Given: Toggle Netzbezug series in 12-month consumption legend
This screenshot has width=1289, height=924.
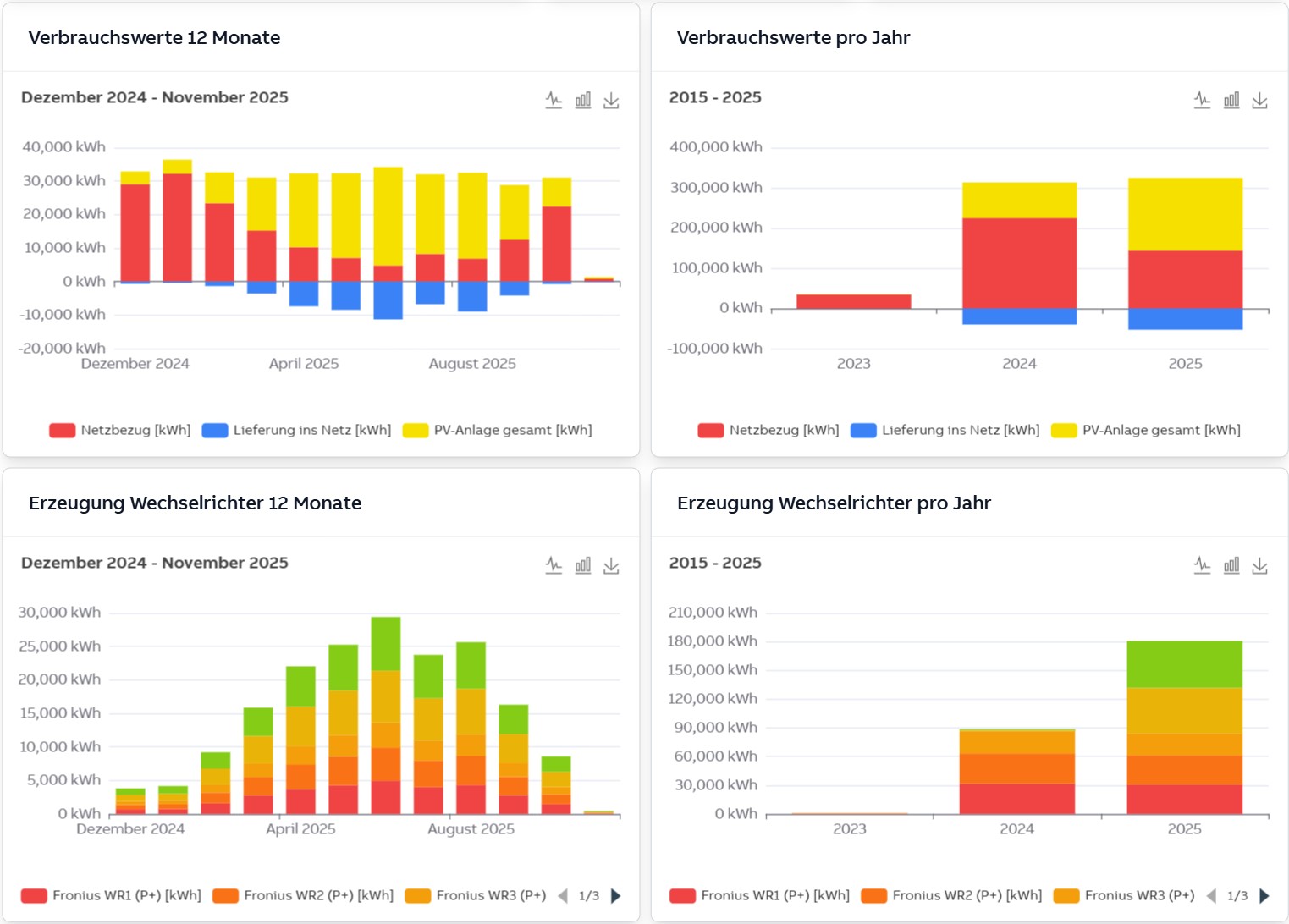Looking at the screenshot, I should 120,430.
